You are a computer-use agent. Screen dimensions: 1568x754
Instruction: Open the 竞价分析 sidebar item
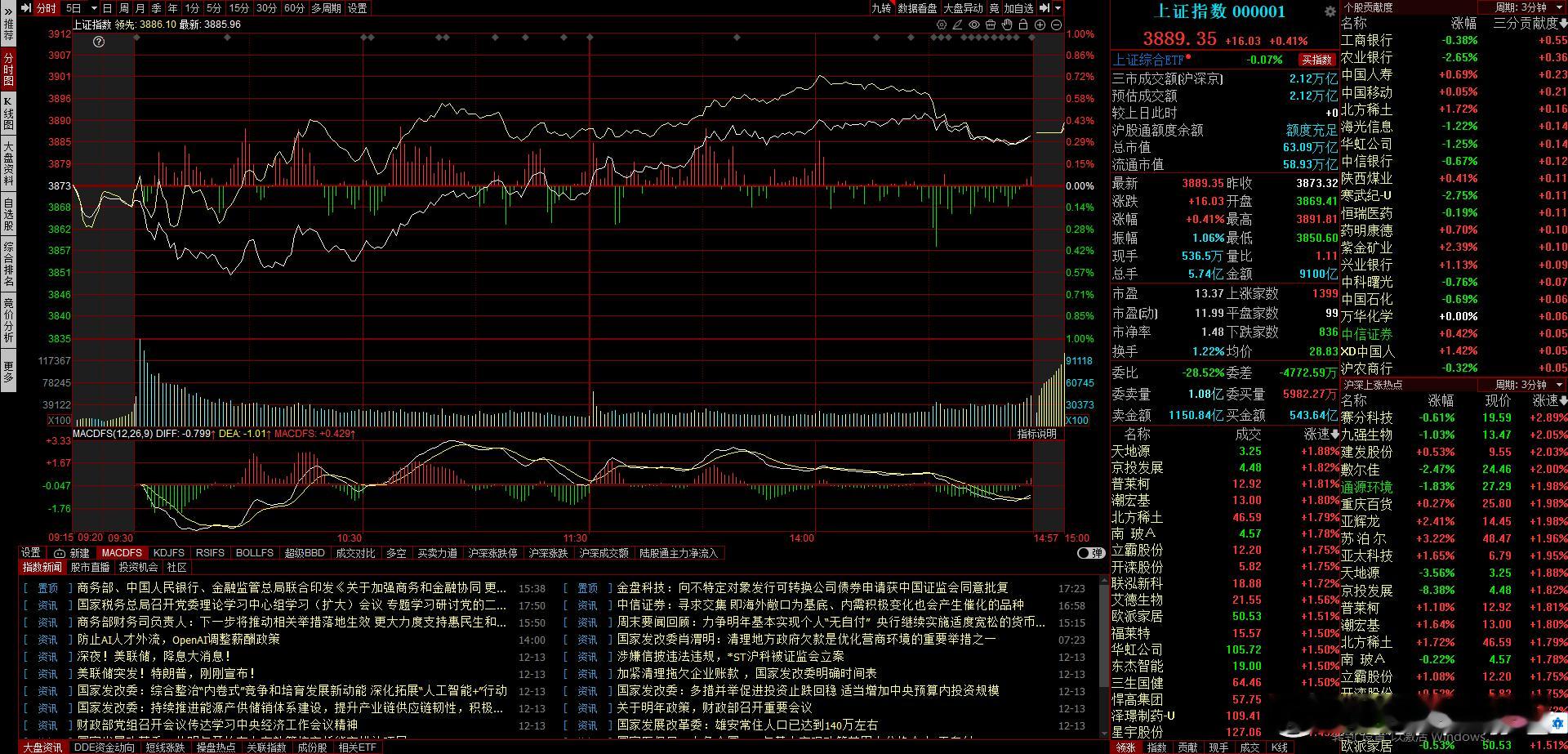[8, 320]
